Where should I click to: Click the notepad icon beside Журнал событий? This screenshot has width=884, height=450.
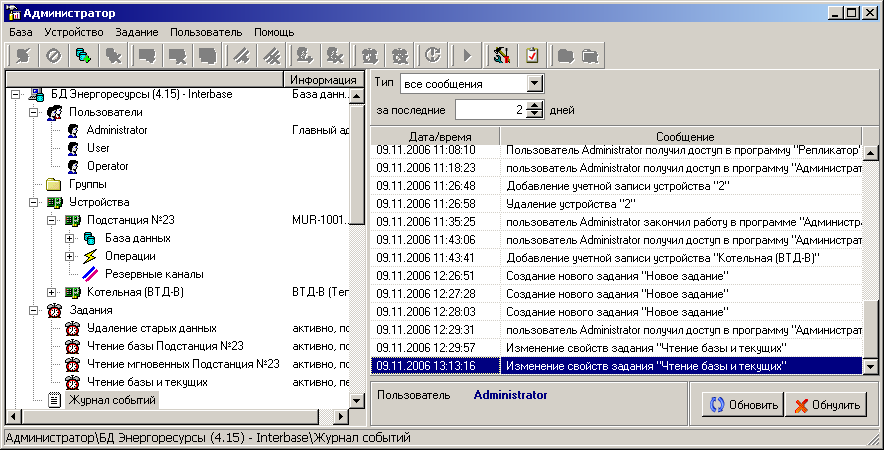(x=54, y=400)
